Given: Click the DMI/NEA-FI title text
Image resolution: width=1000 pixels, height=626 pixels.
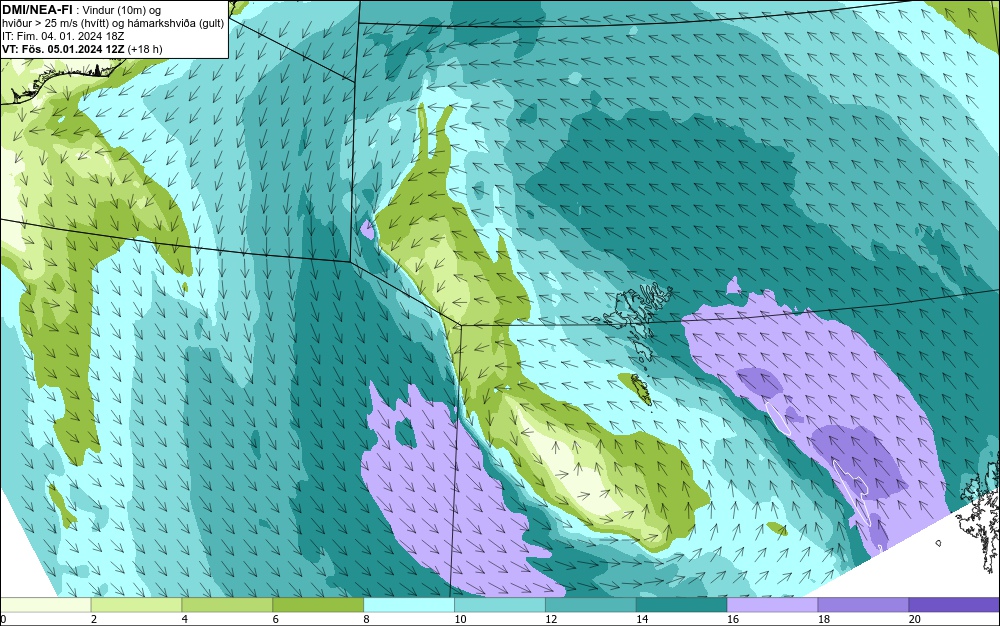Looking at the screenshot, I should tap(38, 9).
